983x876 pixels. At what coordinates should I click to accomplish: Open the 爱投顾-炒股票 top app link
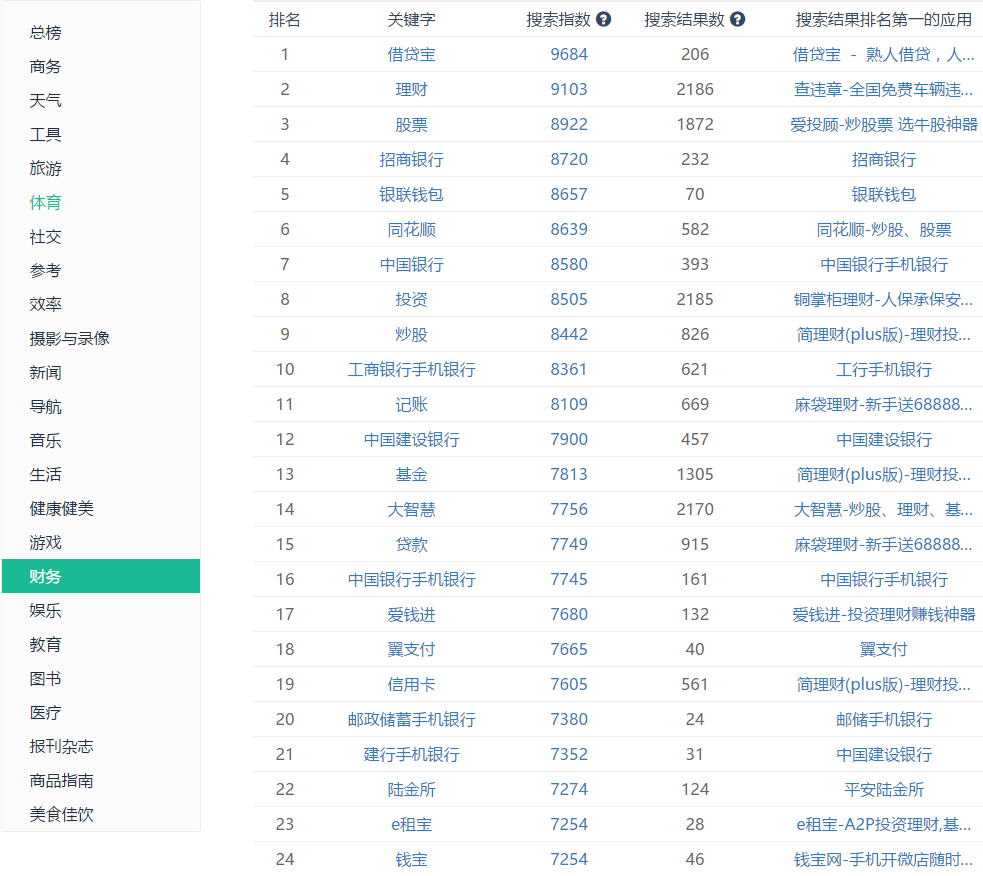point(883,125)
